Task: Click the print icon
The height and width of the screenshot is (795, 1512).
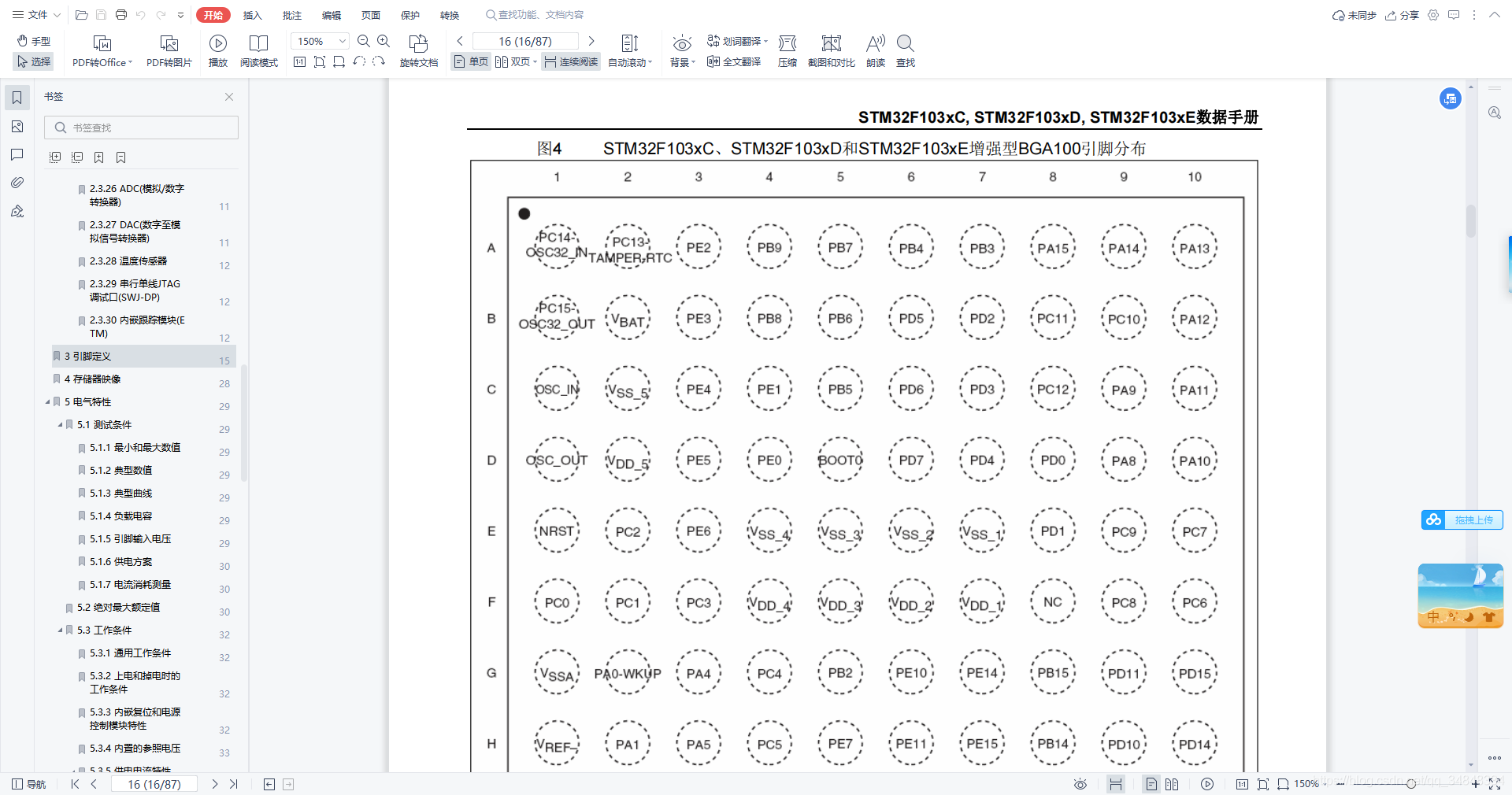Action: 120,15
